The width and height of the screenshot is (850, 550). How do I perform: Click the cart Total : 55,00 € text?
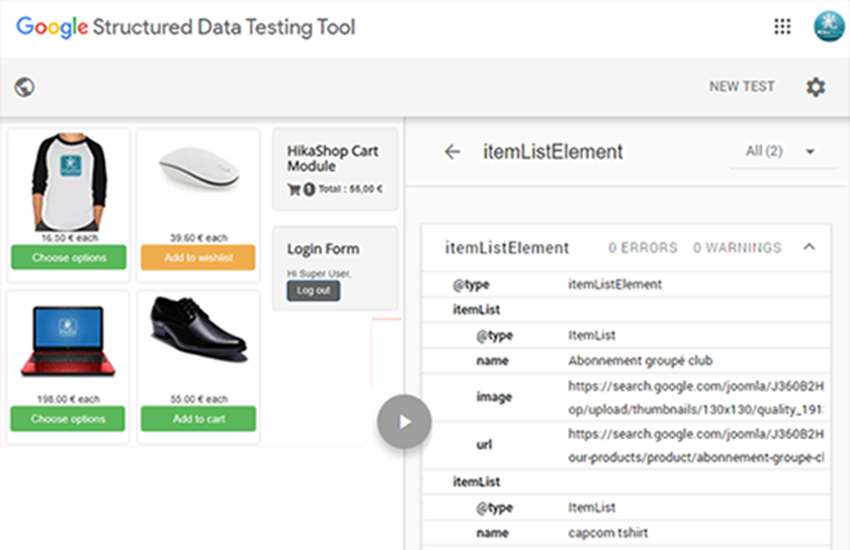point(350,189)
